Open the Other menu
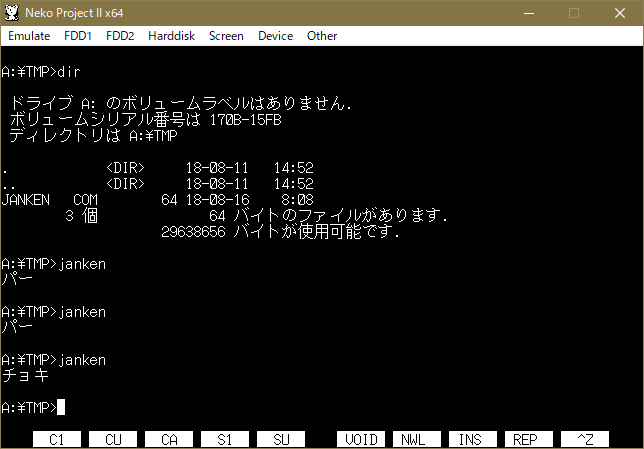The image size is (644, 449). [322, 36]
